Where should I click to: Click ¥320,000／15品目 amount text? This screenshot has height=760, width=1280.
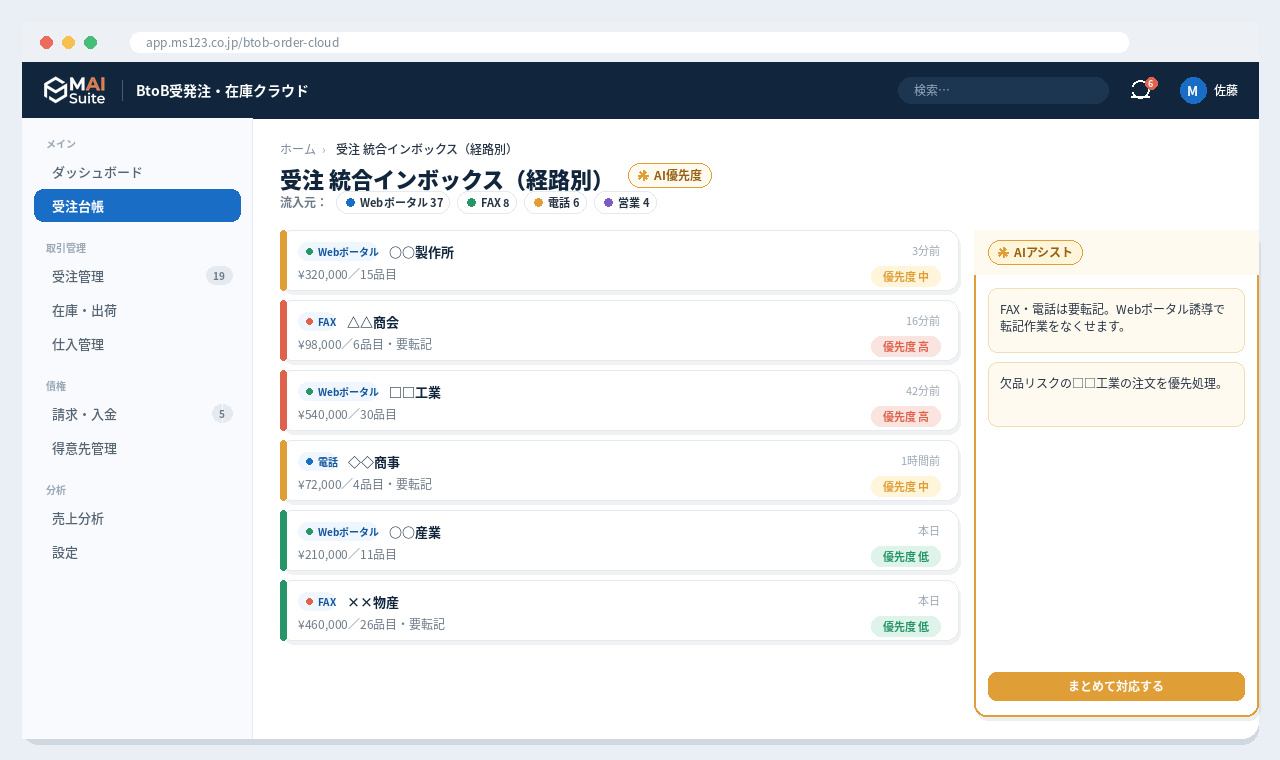[x=347, y=274]
